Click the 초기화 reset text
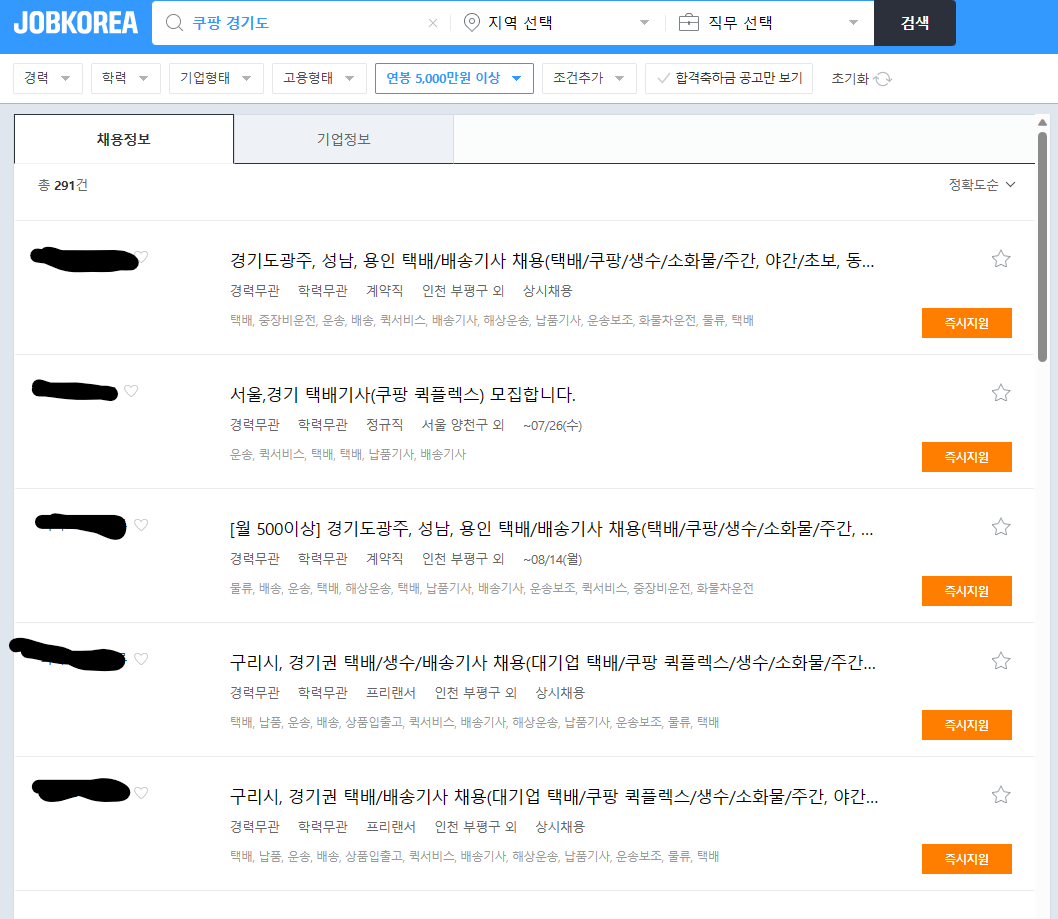 pyautogui.click(x=850, y=79)
